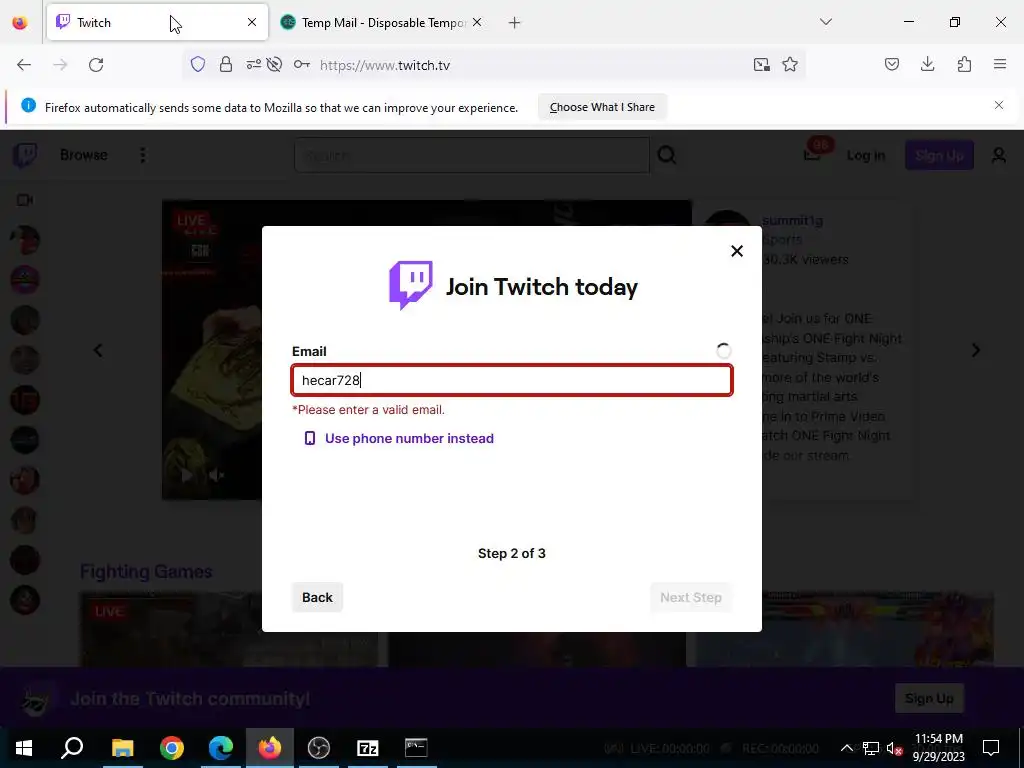Switch to the Temp Mail tab
The image size is (1024, 768).
point(382,22)
